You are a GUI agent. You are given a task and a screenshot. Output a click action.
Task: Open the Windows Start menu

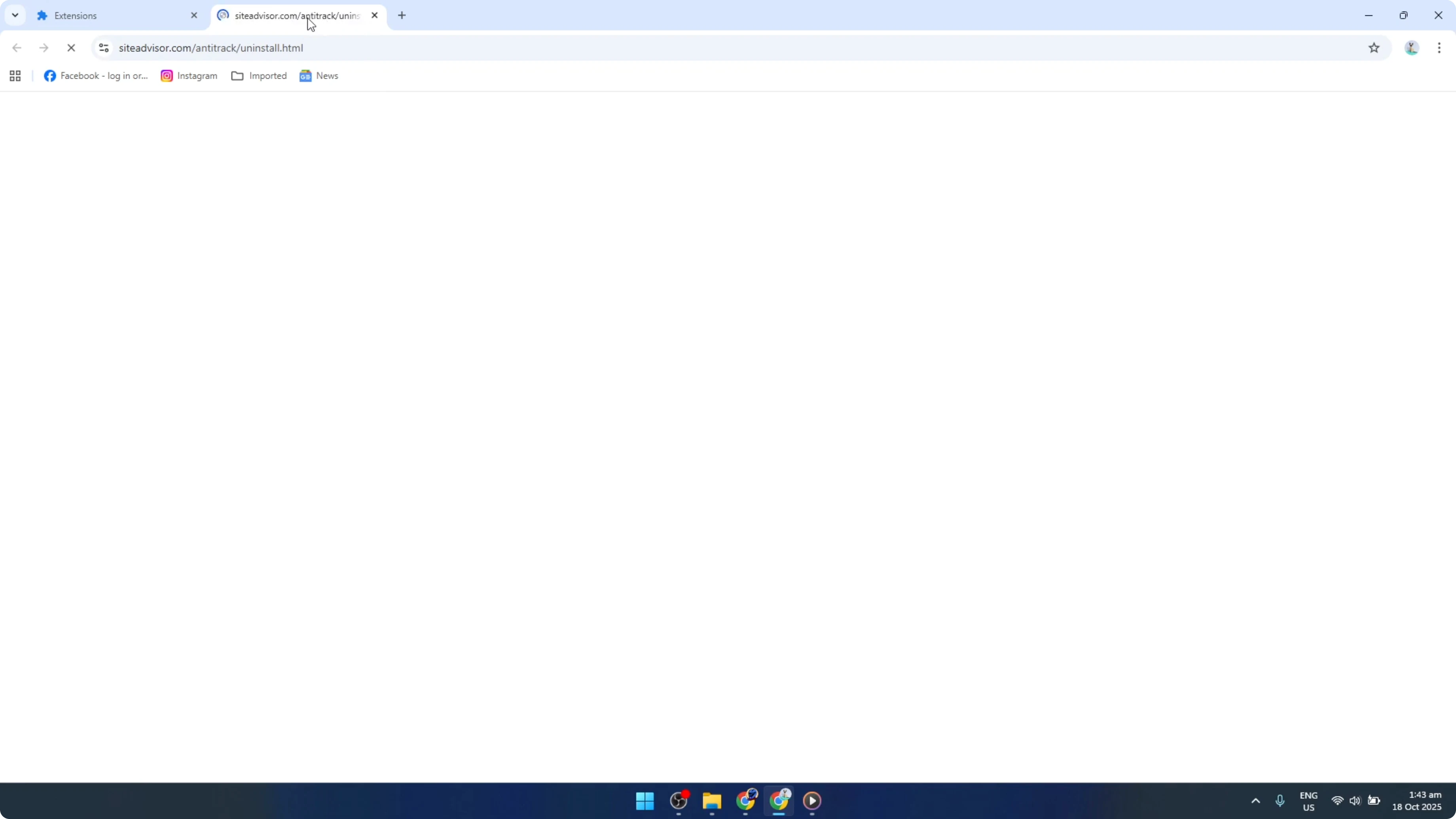tap(645, 801)
